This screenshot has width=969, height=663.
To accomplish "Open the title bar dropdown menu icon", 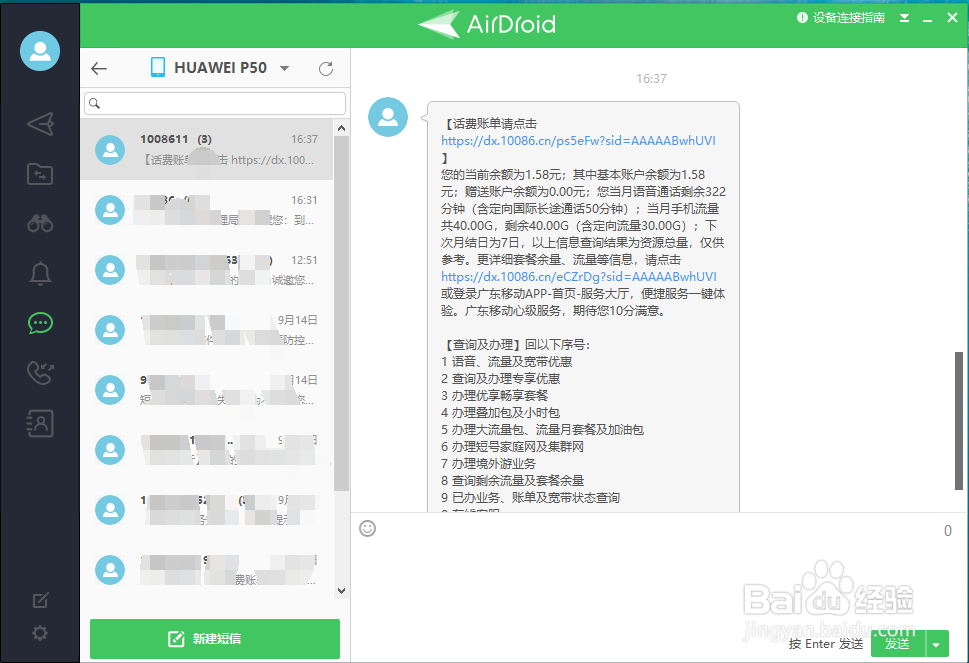I will click(904, 18).
